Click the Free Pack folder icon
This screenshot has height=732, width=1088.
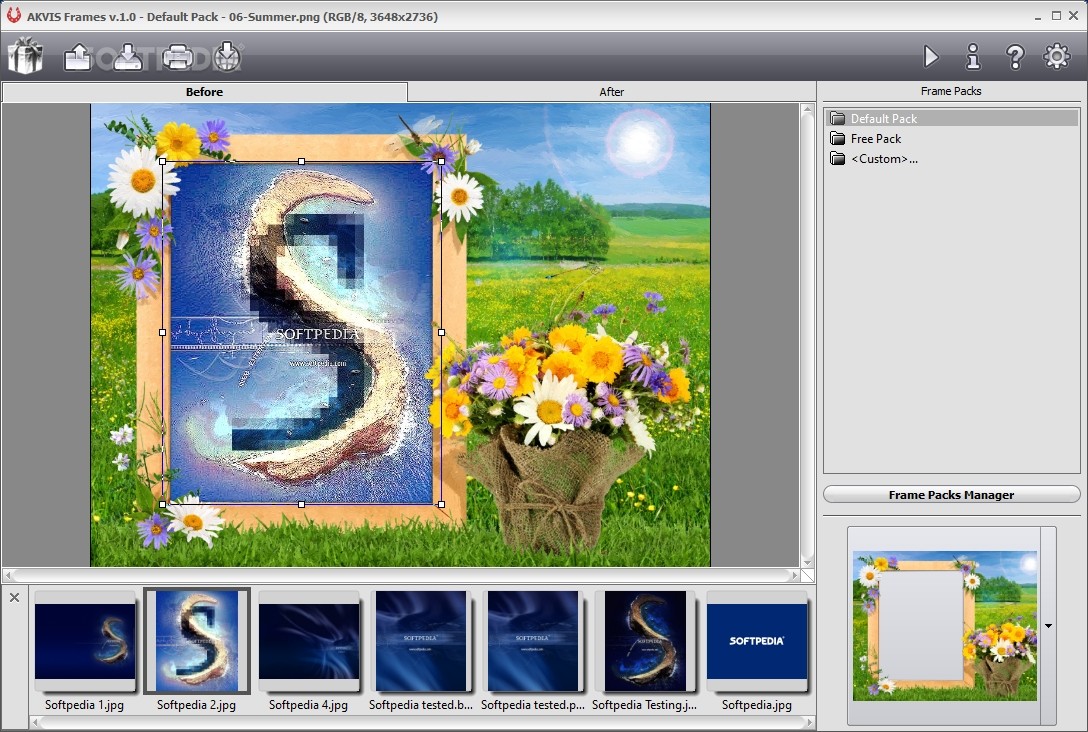(838, 139)
